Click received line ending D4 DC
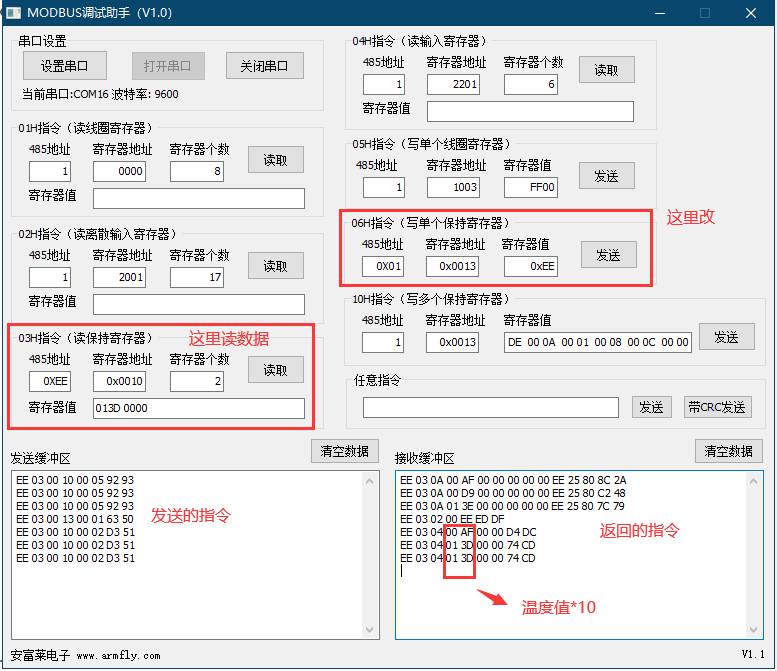This screenshot has width=777, height=671. pyautogui.click(x=468, y=532)
